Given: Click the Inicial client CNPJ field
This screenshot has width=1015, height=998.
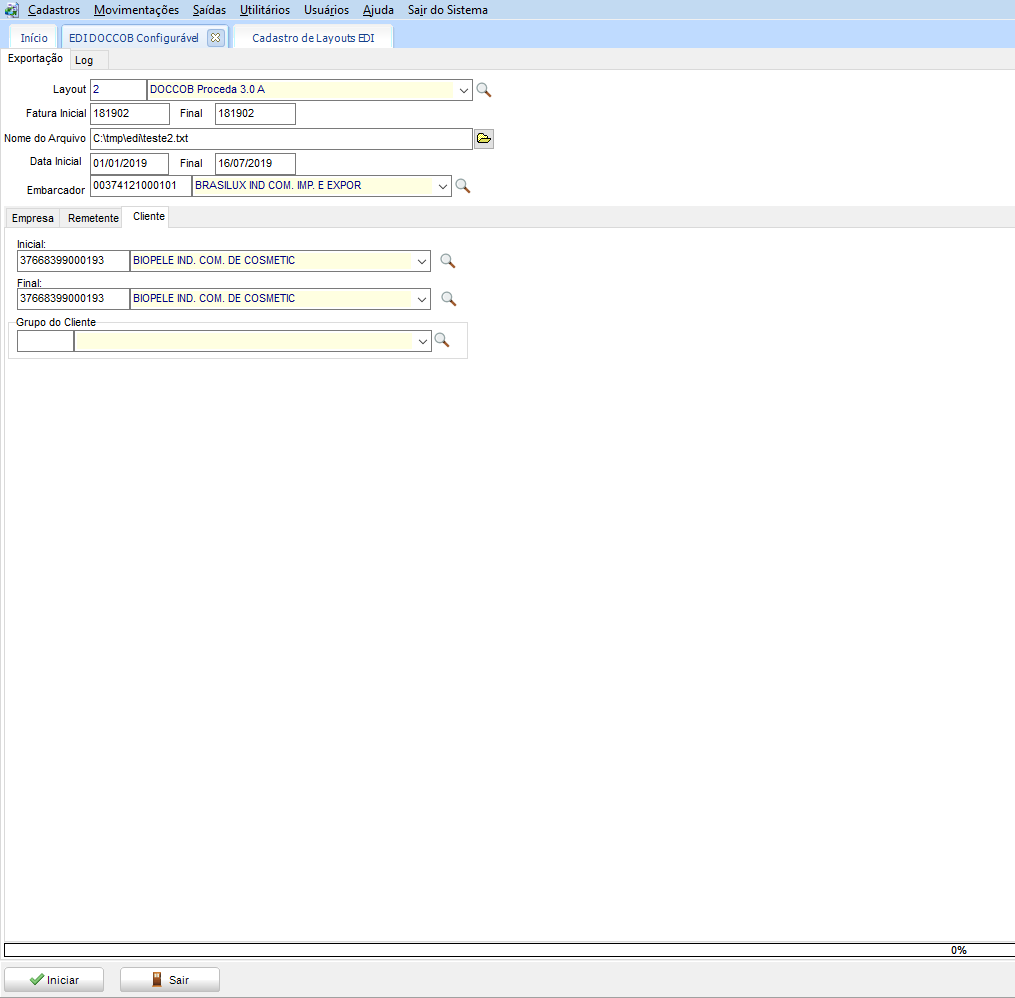Looking at the screenshot, I should click(73, 261).
